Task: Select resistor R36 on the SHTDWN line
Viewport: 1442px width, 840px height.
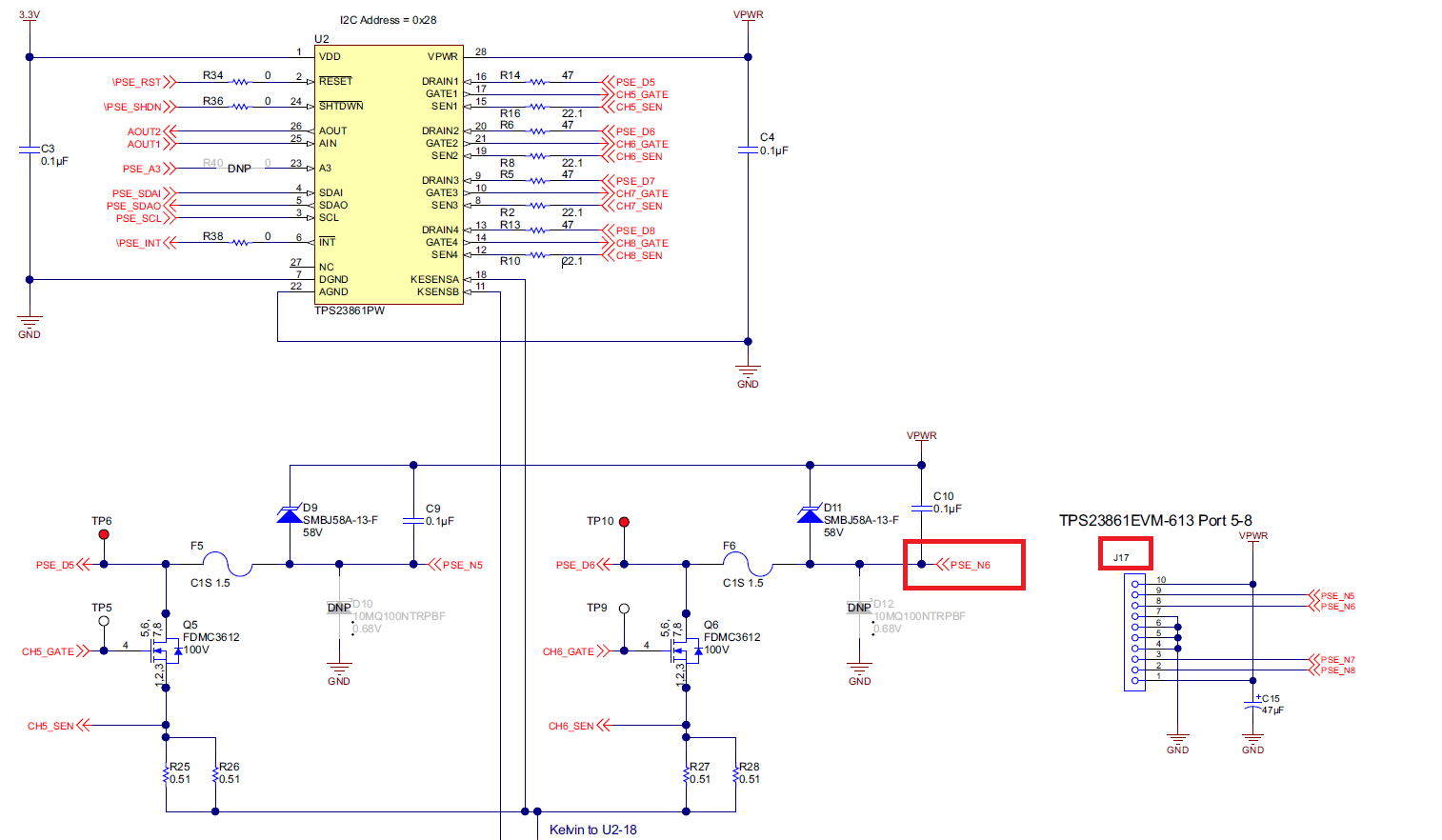Action: (x=241, y=107)
